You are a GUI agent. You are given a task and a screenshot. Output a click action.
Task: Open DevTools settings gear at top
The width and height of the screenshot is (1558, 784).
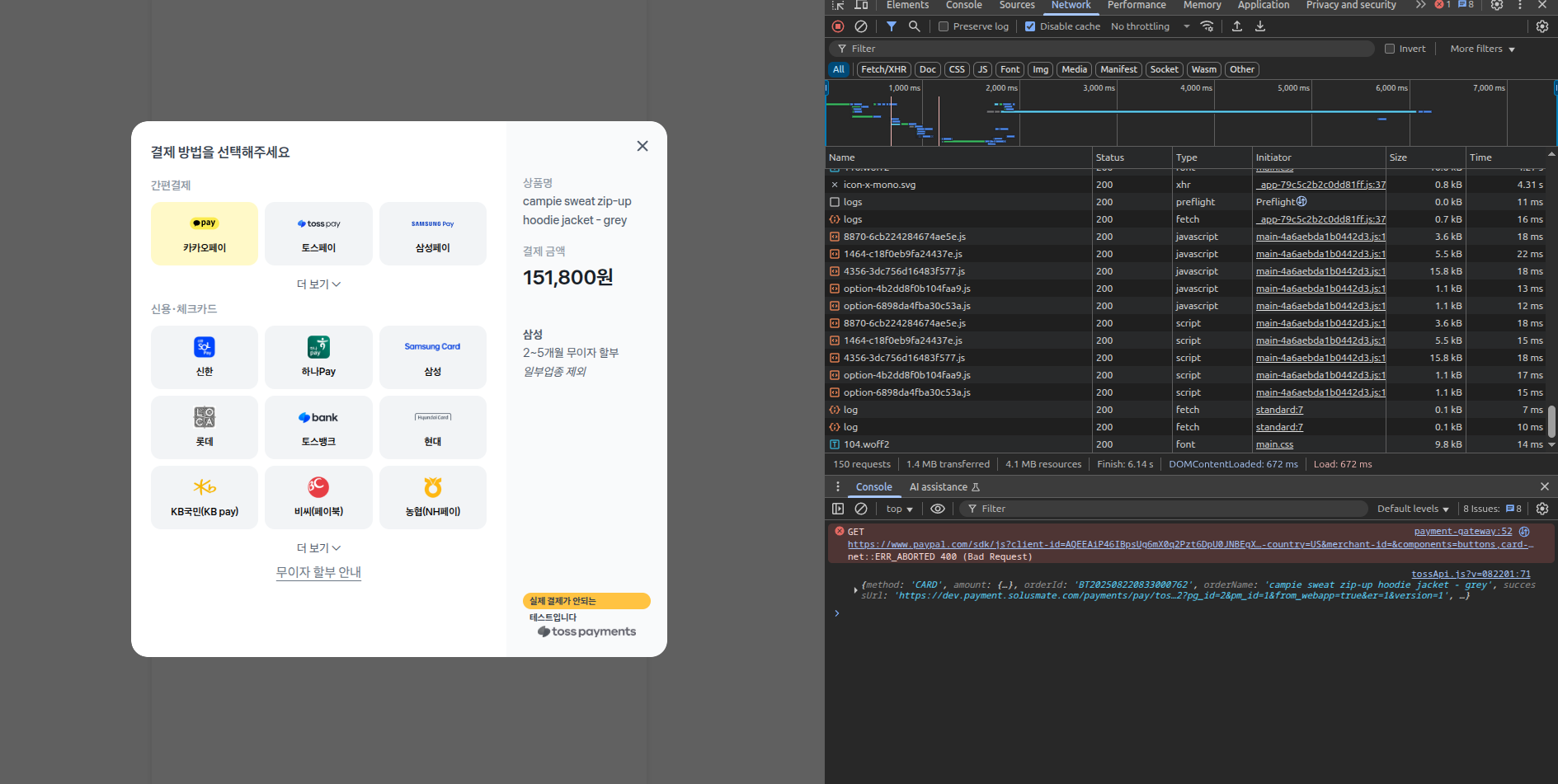coord(1497,5)
